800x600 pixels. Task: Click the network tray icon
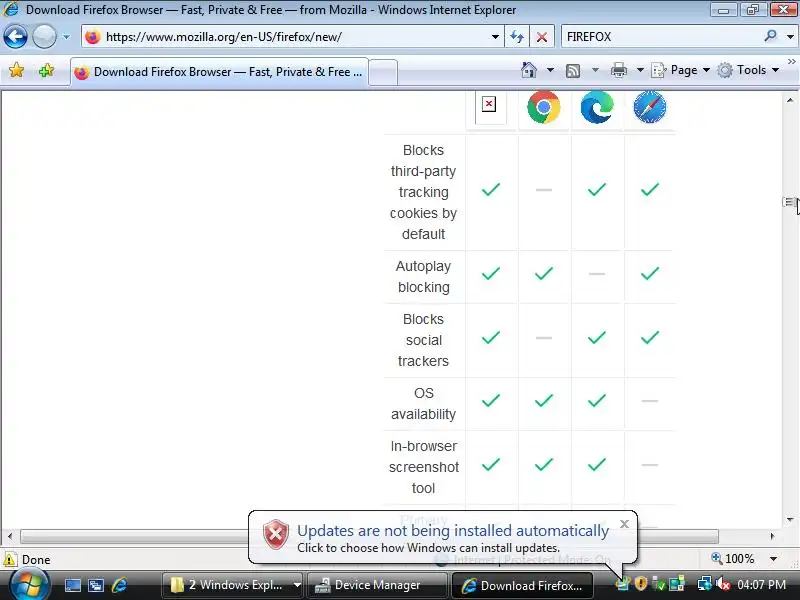click(x=705, y=584)
